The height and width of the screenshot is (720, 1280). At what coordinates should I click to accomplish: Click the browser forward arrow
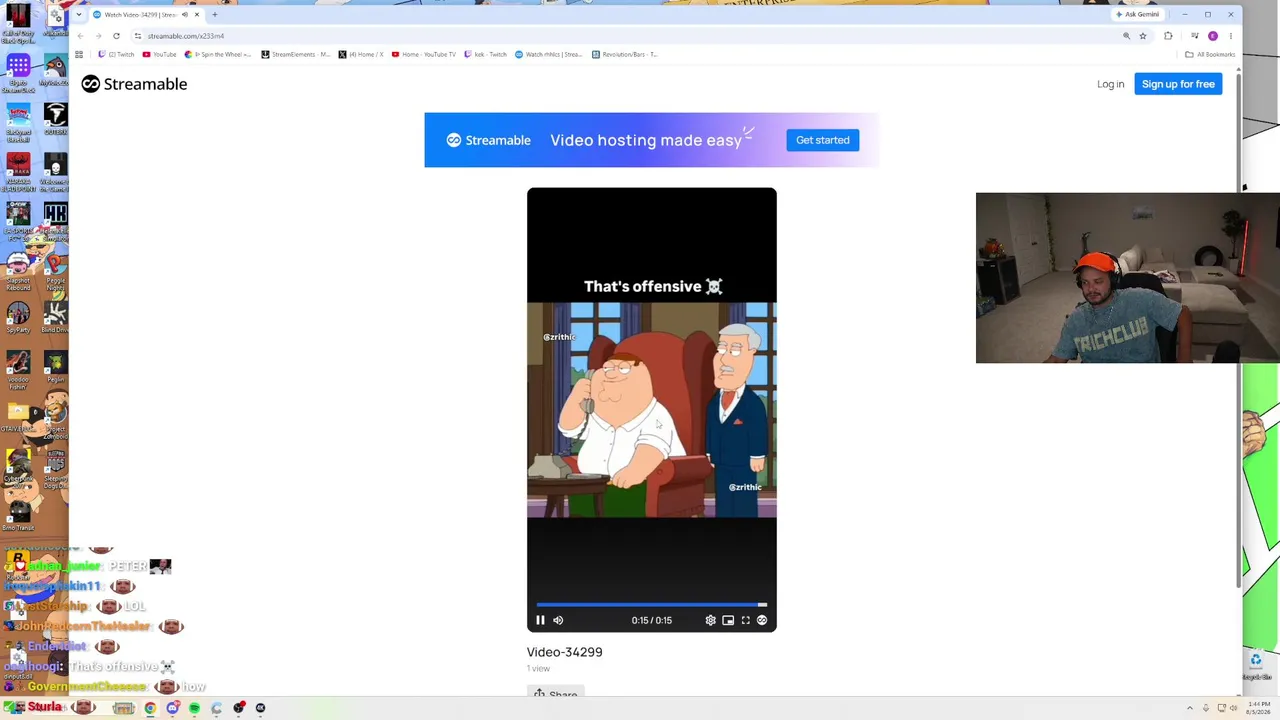(x=98, y=36)
